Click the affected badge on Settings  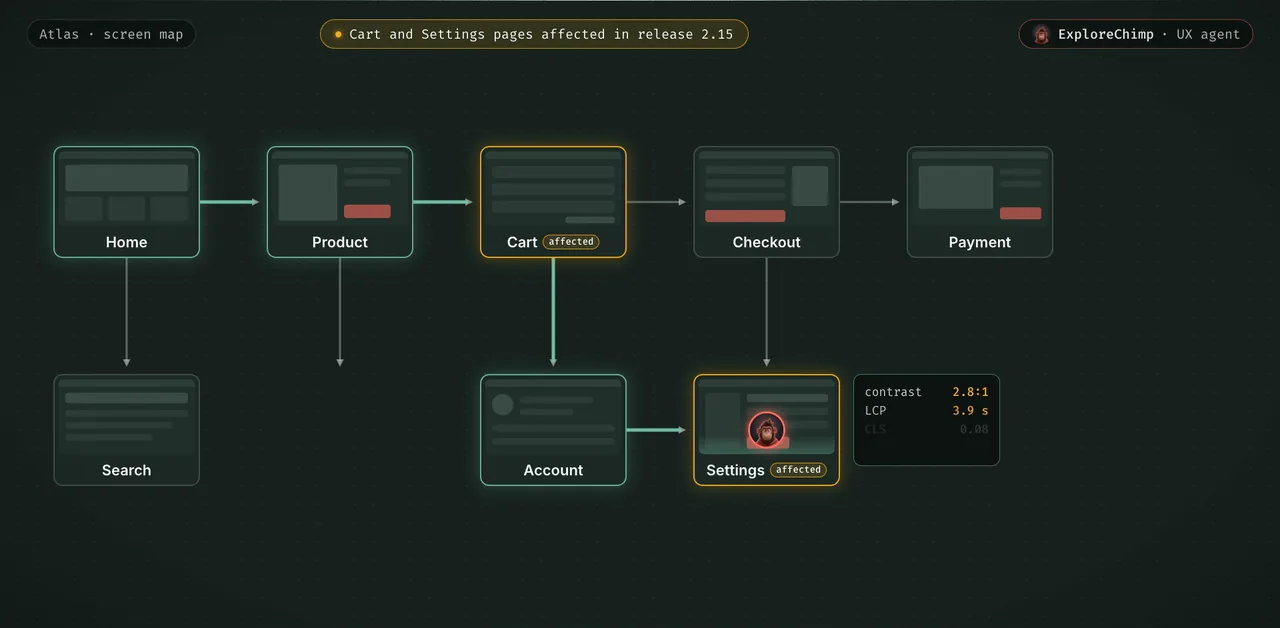tap(798, 470)
